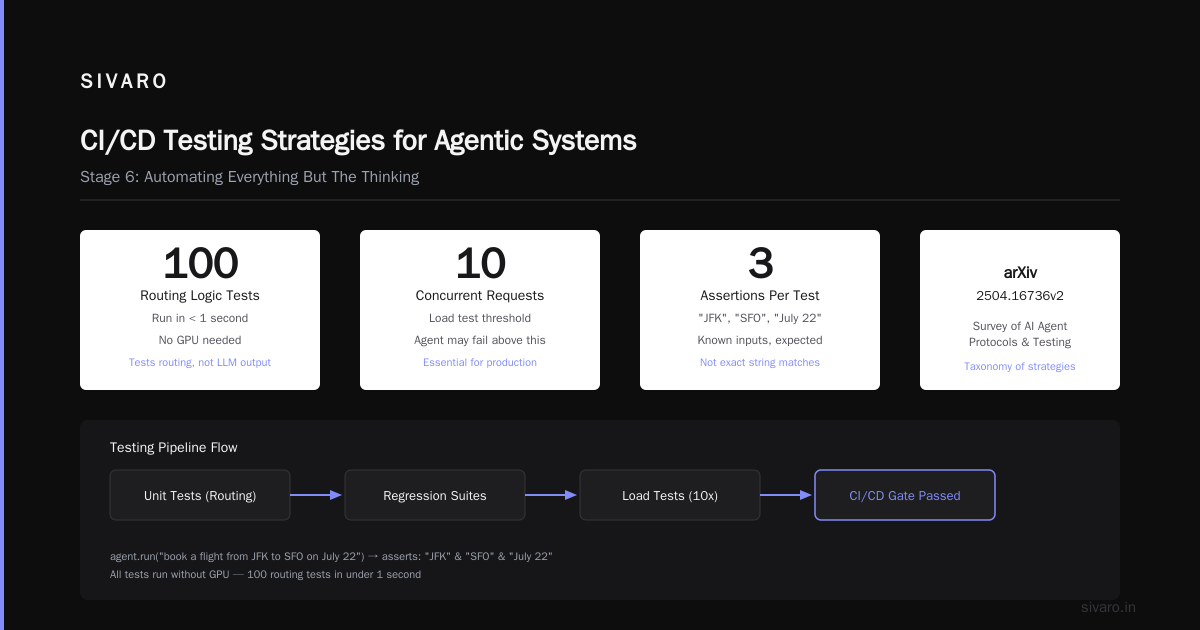Select the "CI/CD Gate Passed" box

tap(905, 495)
